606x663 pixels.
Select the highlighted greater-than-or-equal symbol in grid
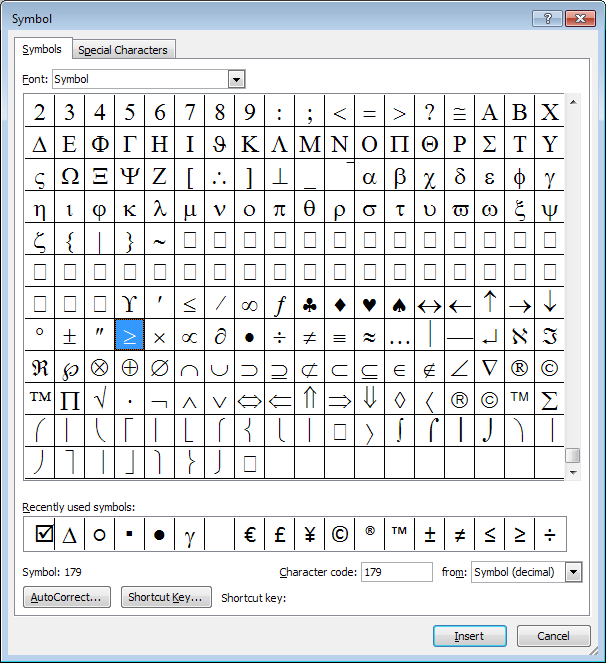tap(129, 335)
